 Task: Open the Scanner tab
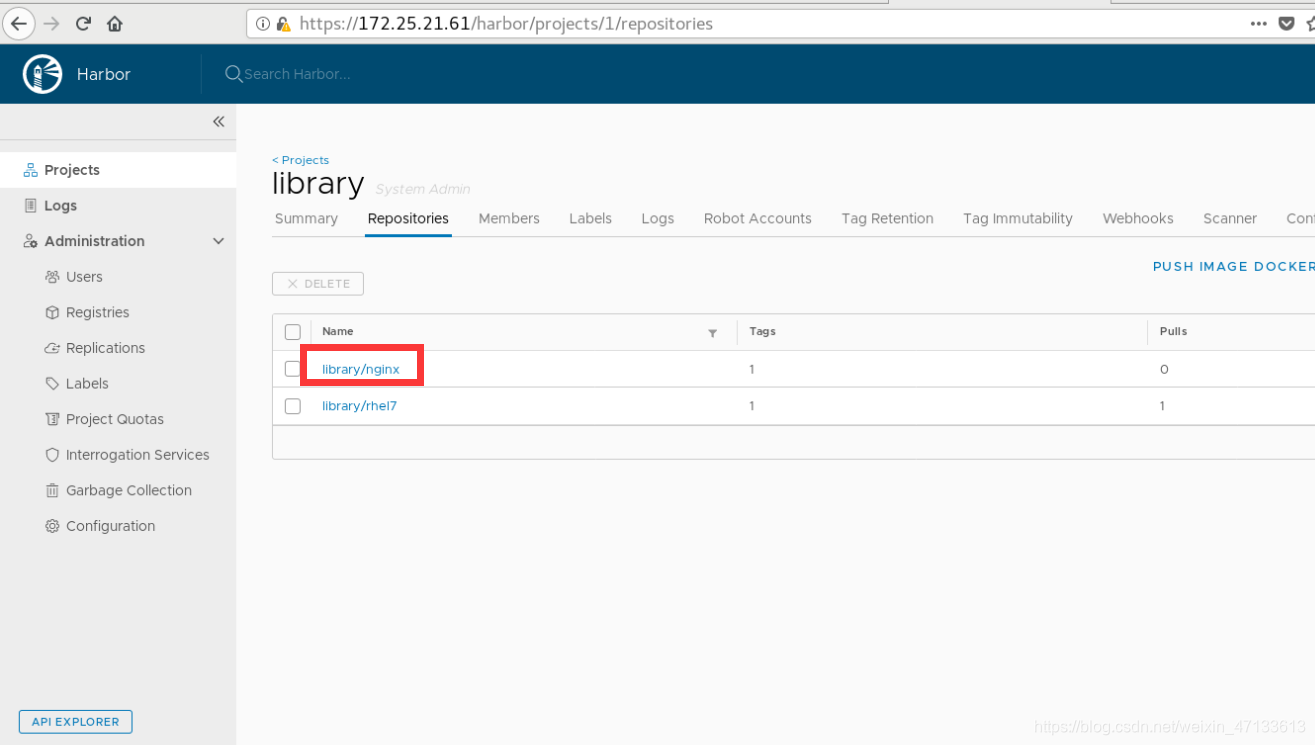1230,218
